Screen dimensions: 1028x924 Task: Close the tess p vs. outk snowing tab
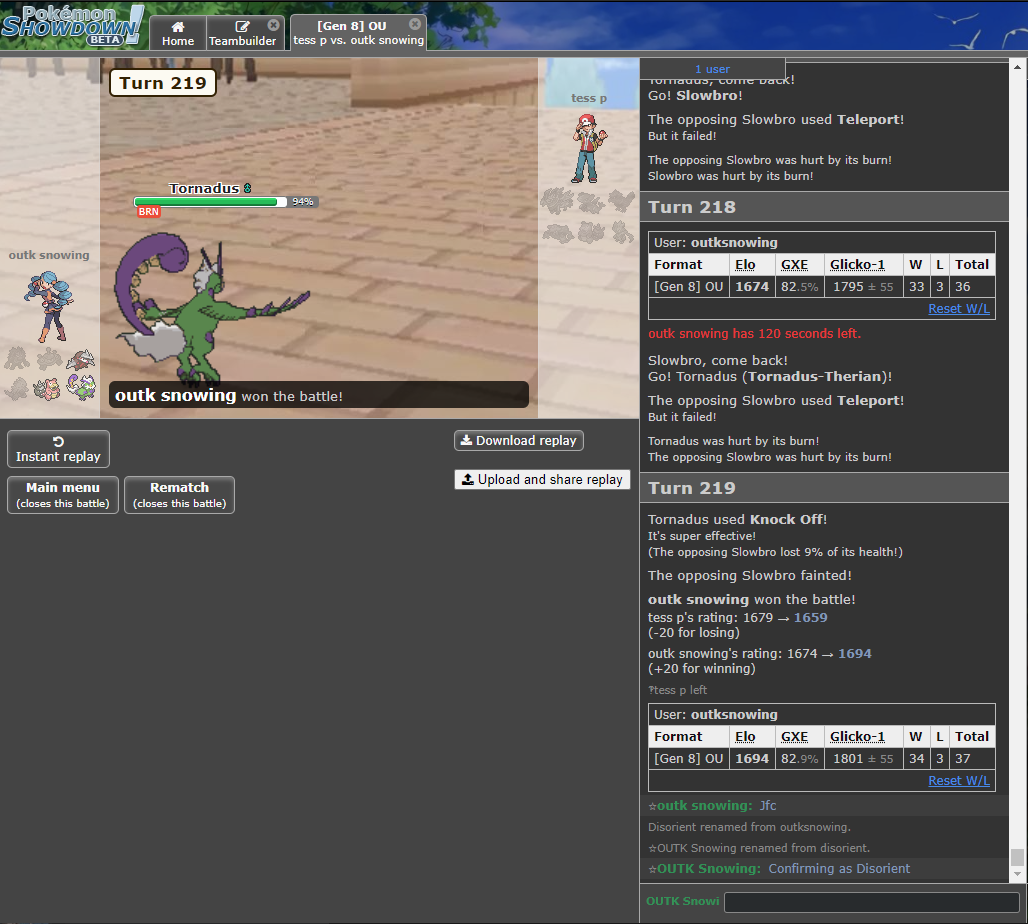[x=415, y=24]
